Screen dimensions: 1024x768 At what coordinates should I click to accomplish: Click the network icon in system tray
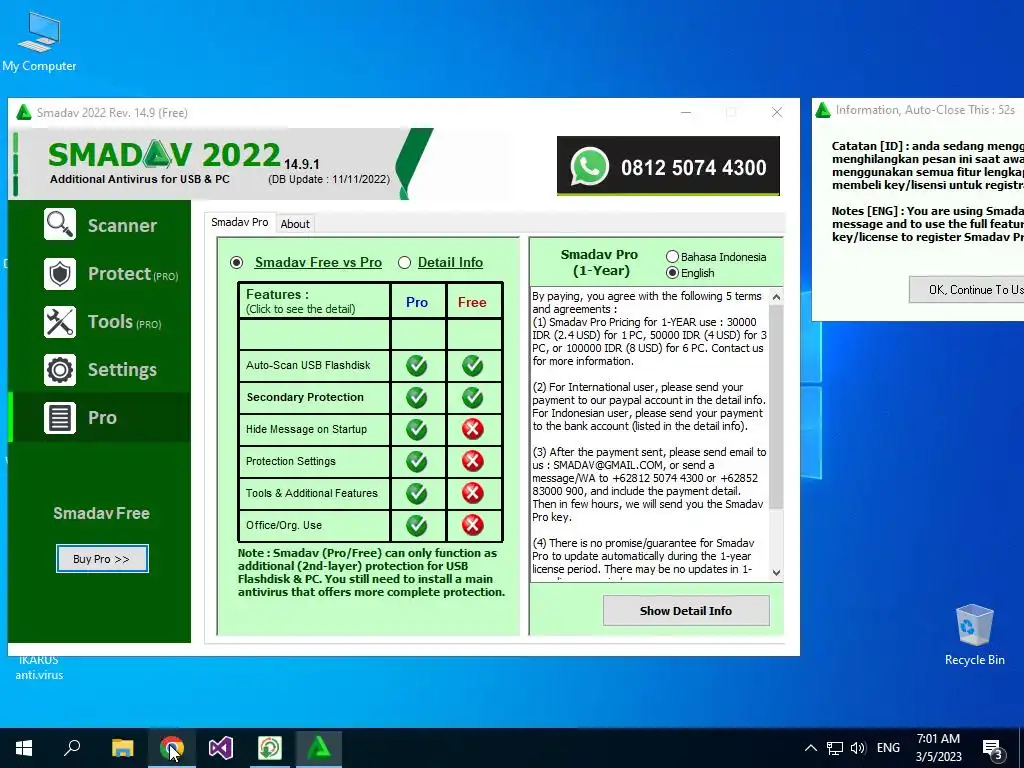(x=834, y=748)
